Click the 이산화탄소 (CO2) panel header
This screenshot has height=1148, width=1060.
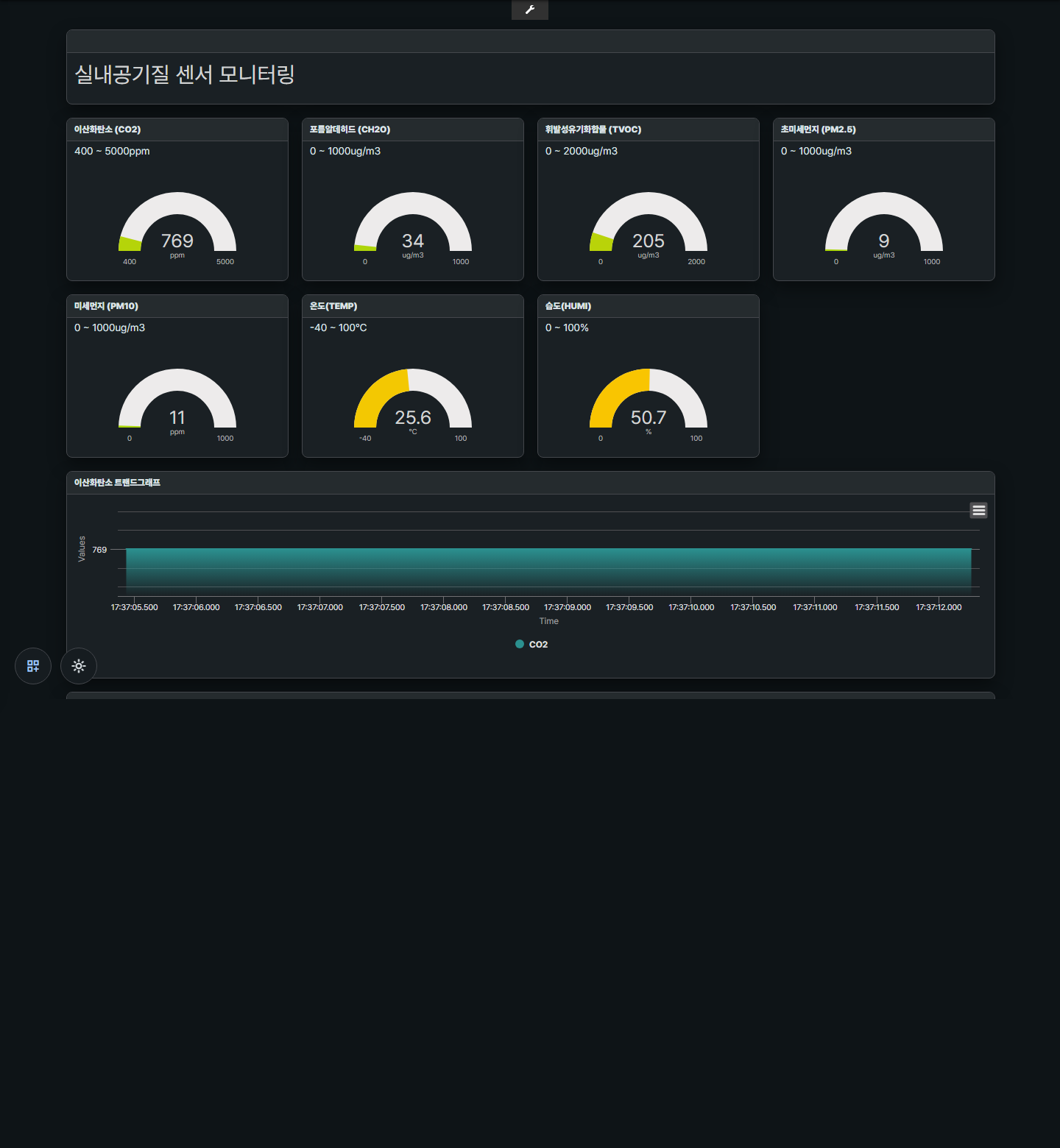click(177, 130)
